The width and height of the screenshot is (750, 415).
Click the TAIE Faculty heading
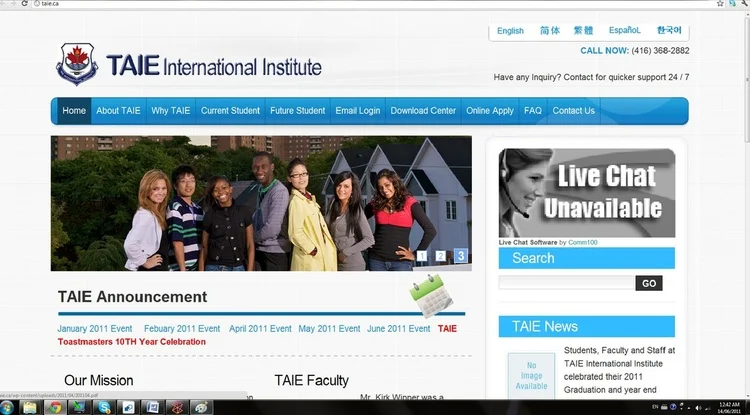(x=311, y=381)
